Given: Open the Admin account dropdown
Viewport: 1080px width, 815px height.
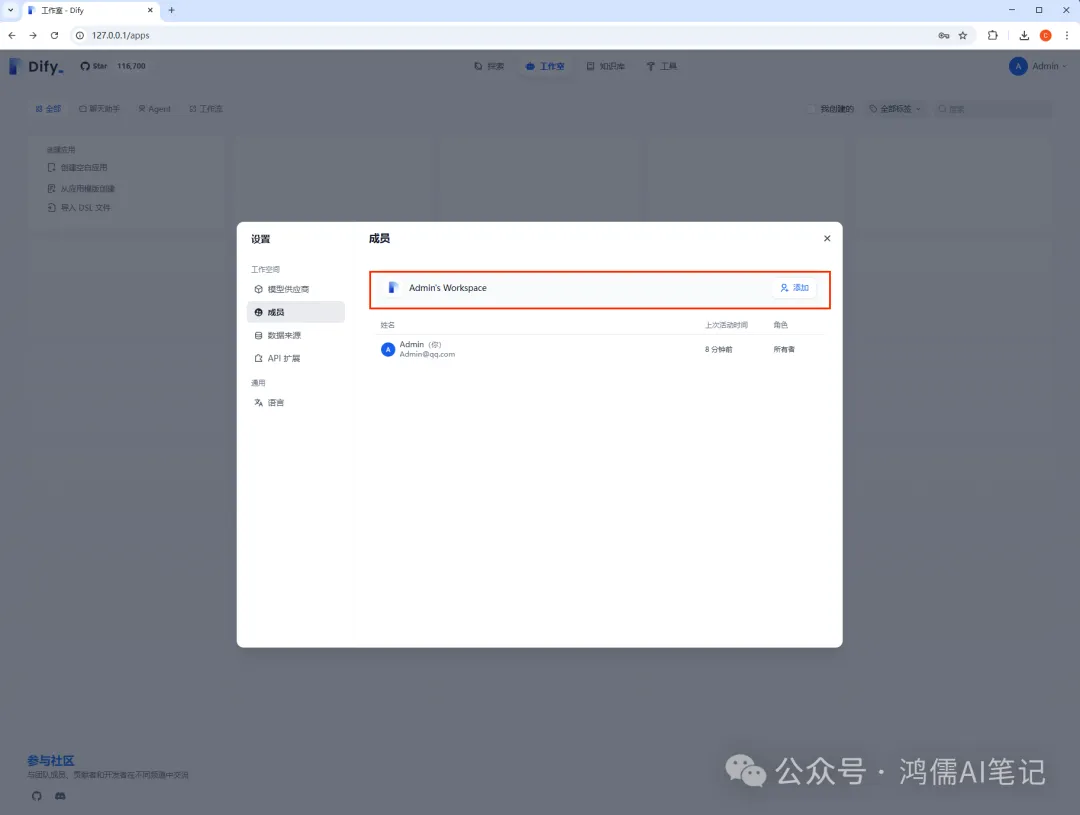Looking at the screenshot, I should (1038, 66).
